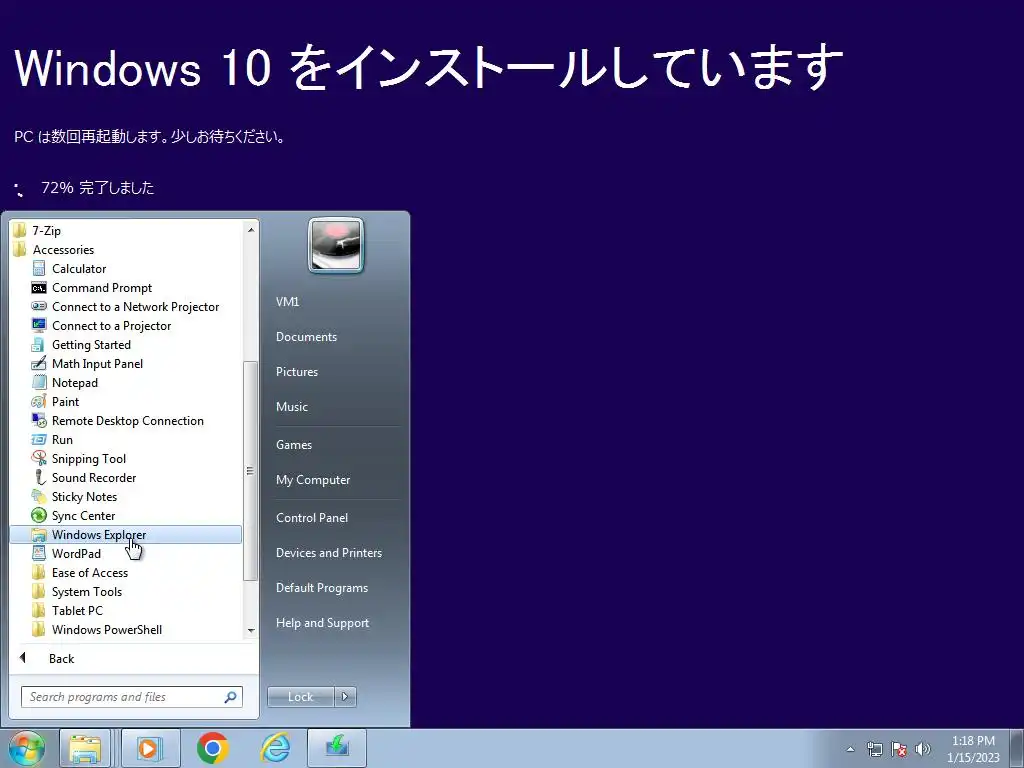Open Devices and Printers
Viewport: 1024px width, 768px height.
pos(328,552)
